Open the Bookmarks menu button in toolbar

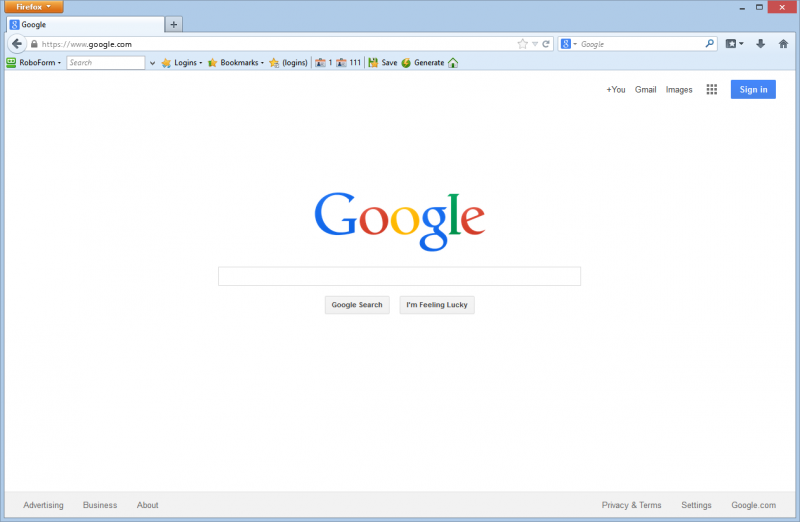click(734, 44)
